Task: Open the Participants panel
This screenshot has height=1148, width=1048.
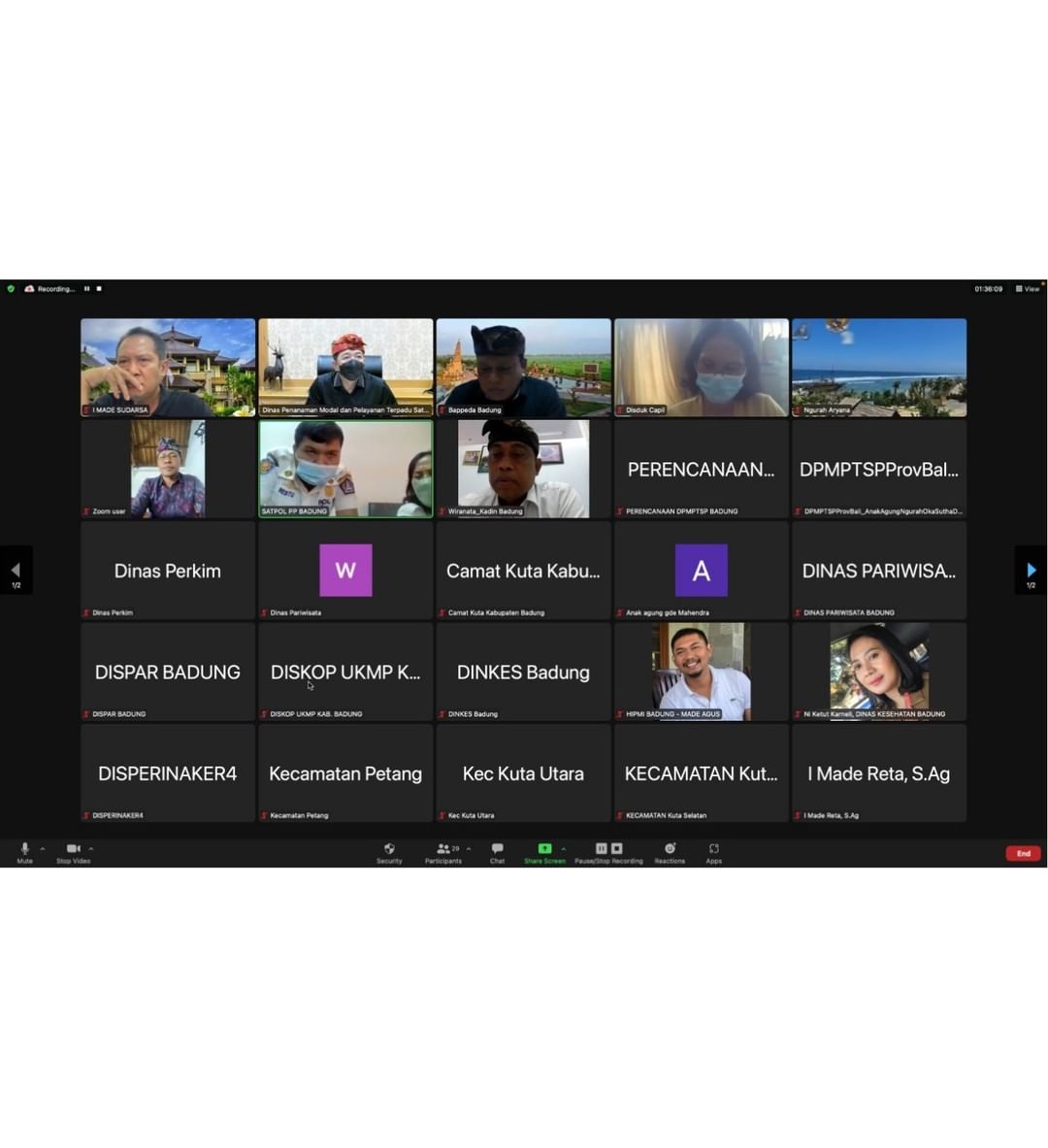Action: coord(443,850)
